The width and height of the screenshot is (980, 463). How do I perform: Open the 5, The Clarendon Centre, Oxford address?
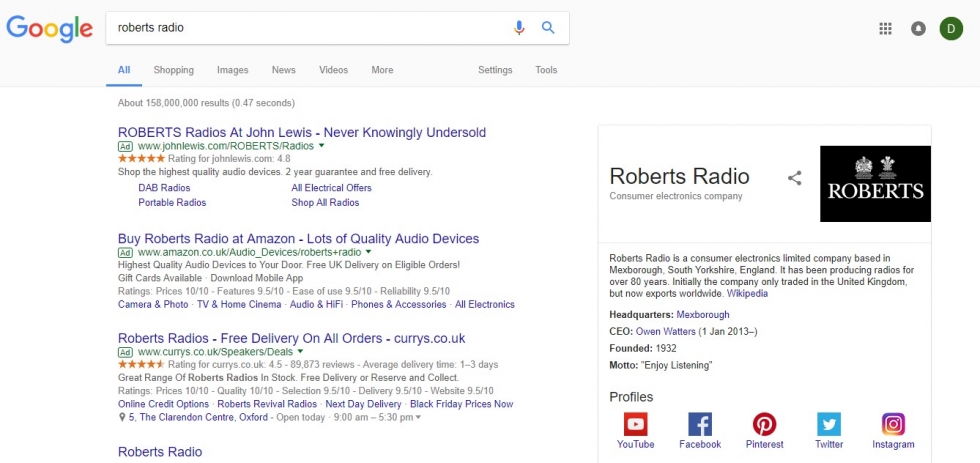tap(198, 417)
